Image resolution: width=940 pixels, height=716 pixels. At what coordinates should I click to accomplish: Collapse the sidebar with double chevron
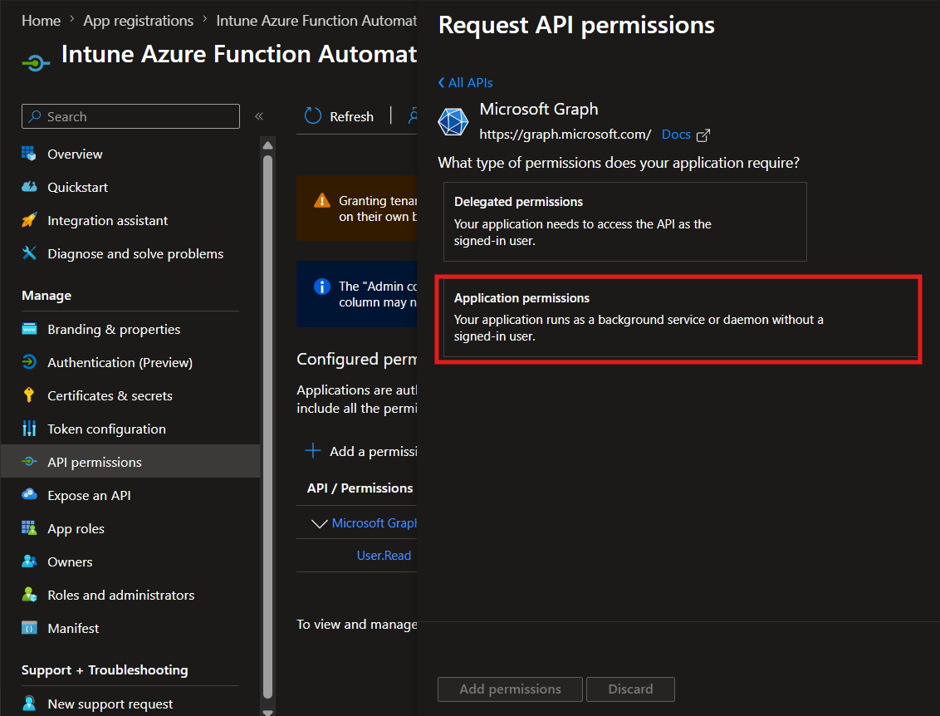259,116
